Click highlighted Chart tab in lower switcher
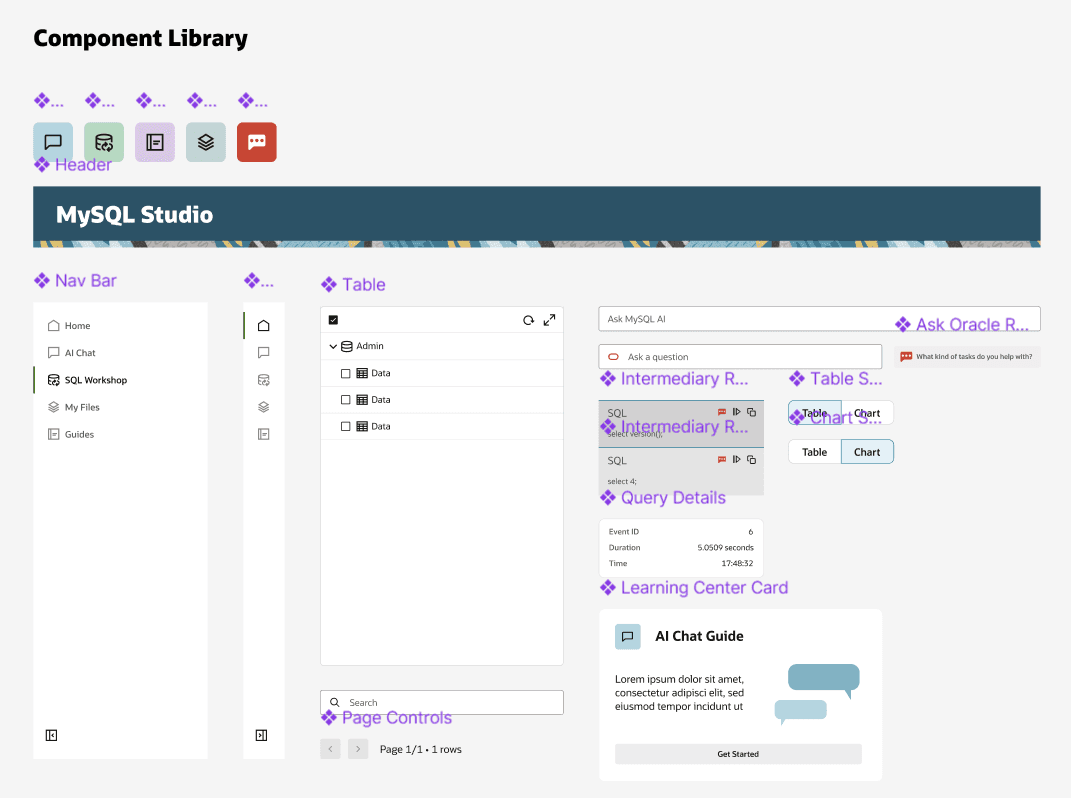 tap(867, 452)
